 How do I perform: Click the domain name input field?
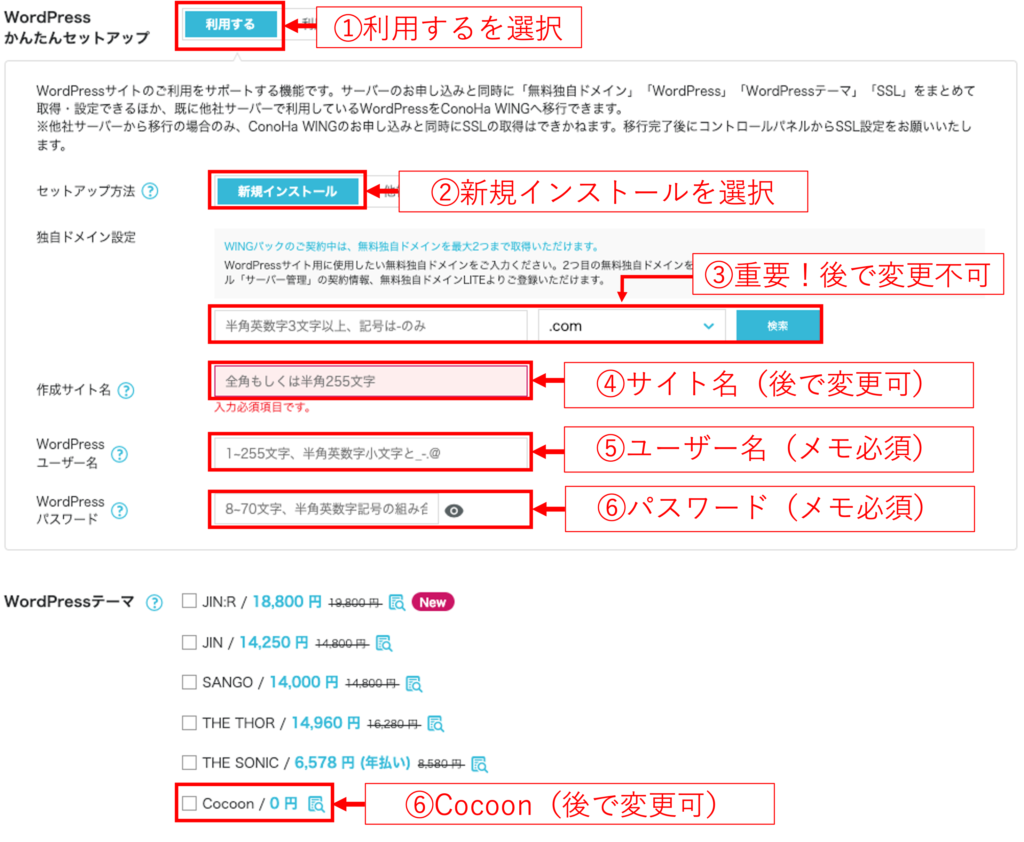(370, 326)
